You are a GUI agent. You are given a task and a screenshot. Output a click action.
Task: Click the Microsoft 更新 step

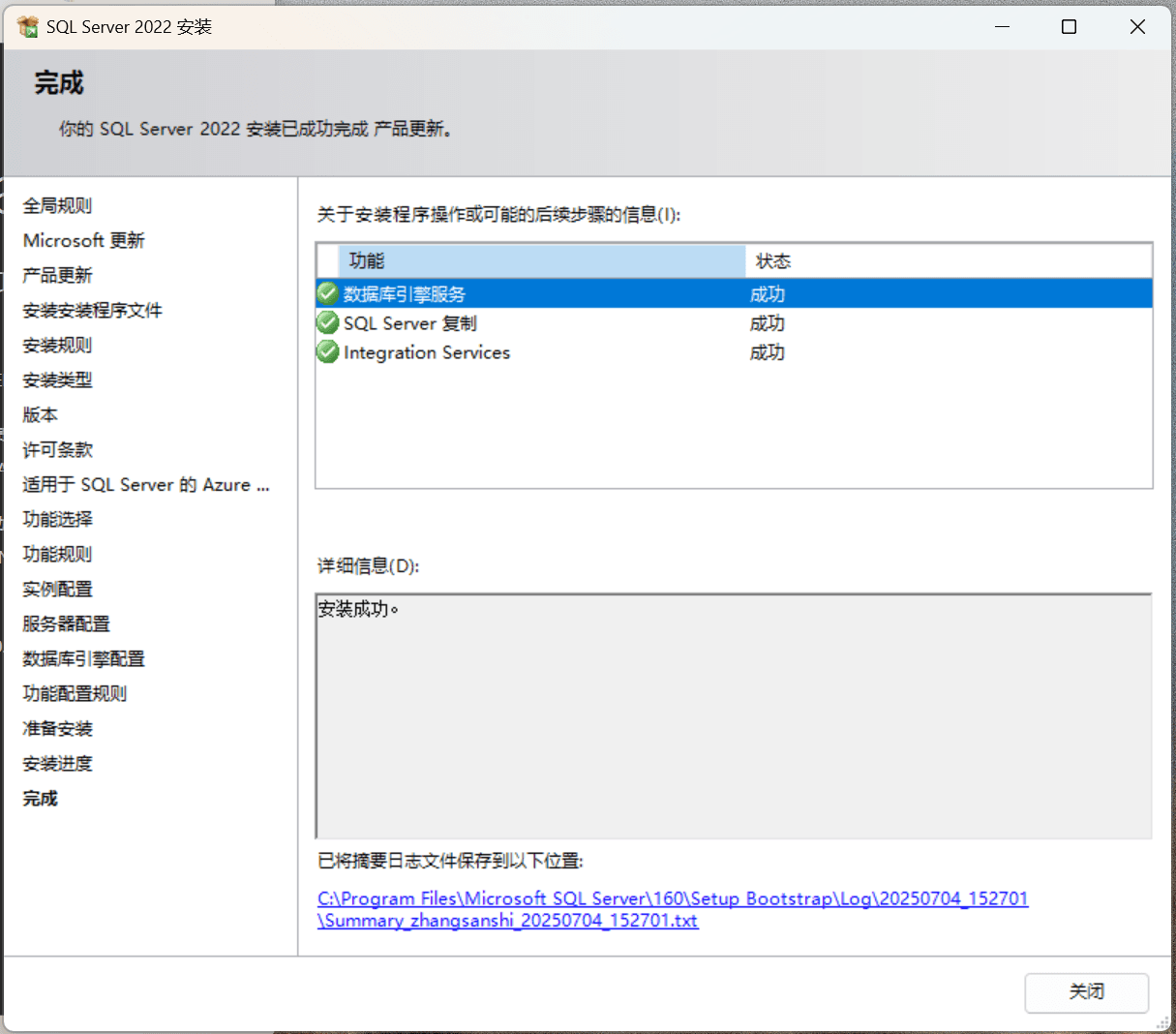click(83, 240)
